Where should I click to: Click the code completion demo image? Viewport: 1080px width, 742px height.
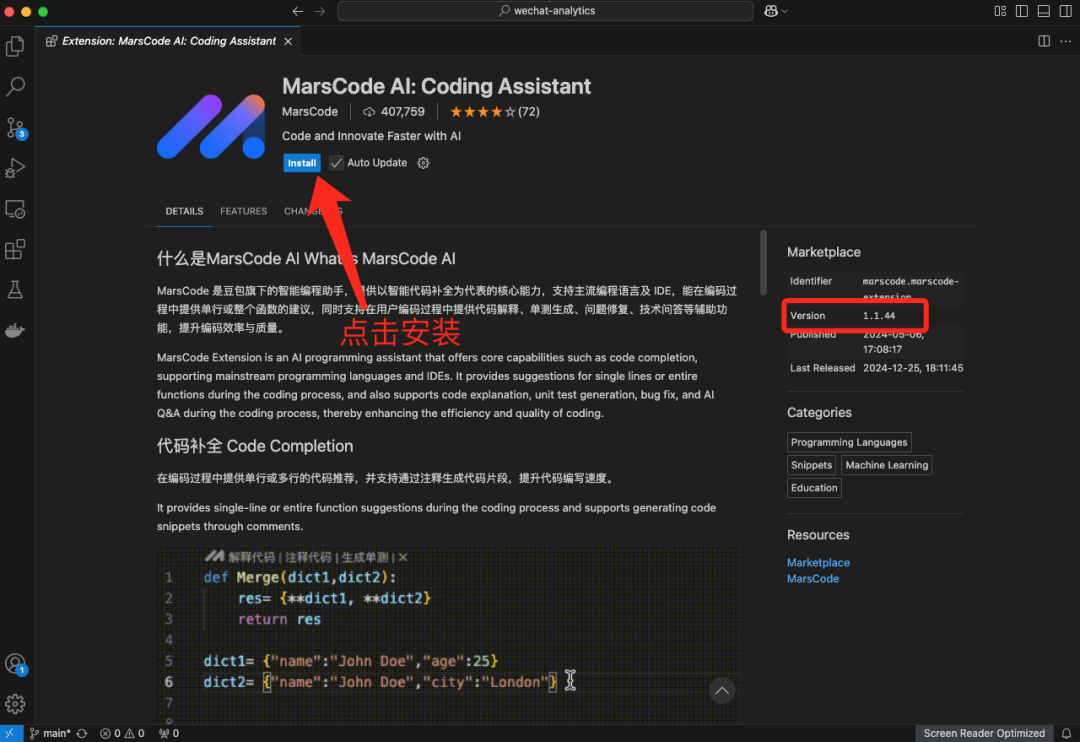pos(448,635)
